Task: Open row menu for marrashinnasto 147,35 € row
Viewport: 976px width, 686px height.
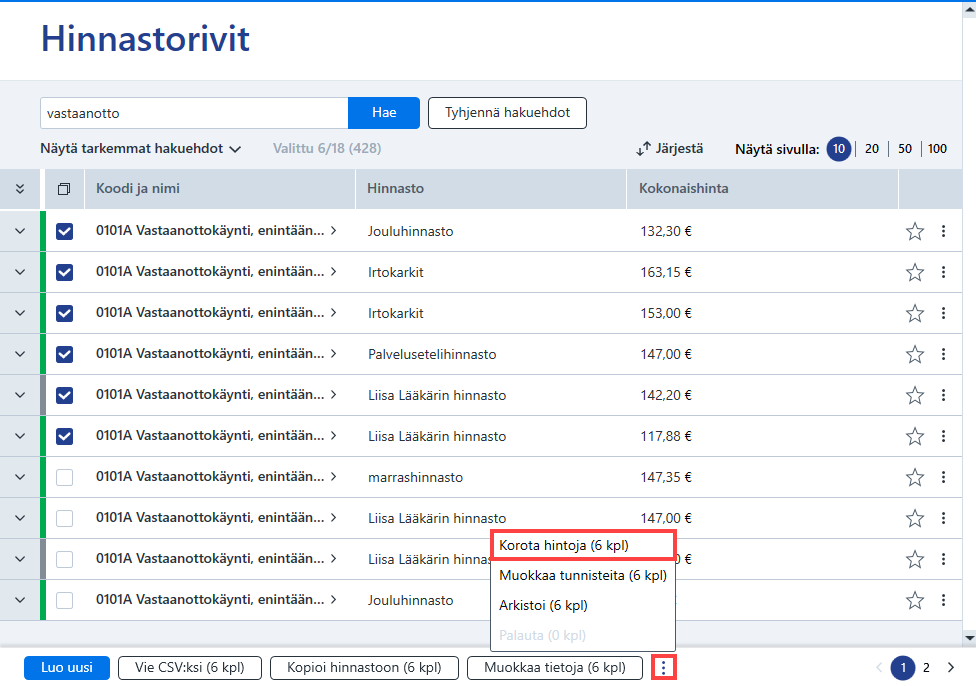Action: pyautogui.click(x=944, y=477)
